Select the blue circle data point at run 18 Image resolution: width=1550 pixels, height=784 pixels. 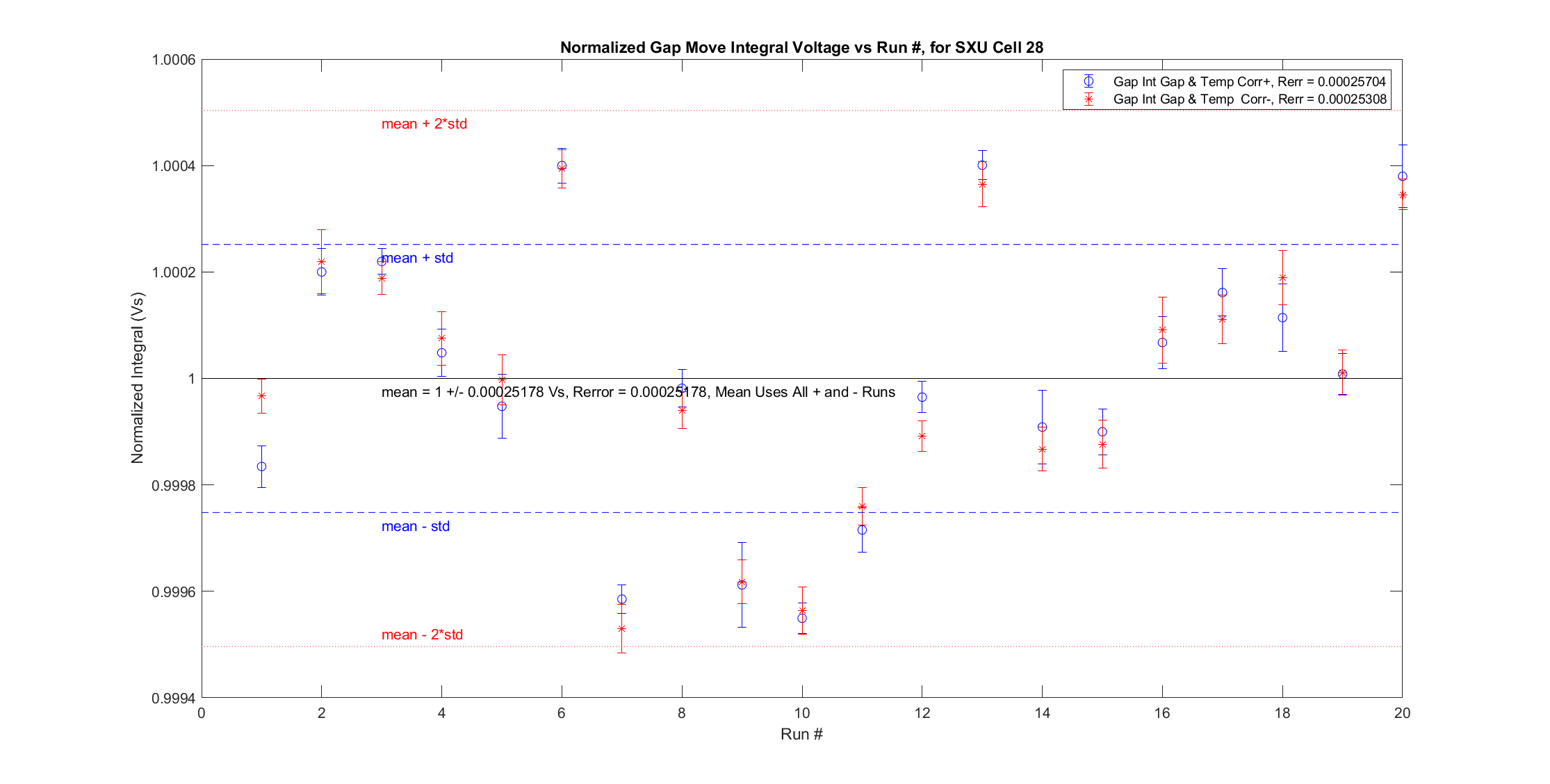coord(1282,318)
